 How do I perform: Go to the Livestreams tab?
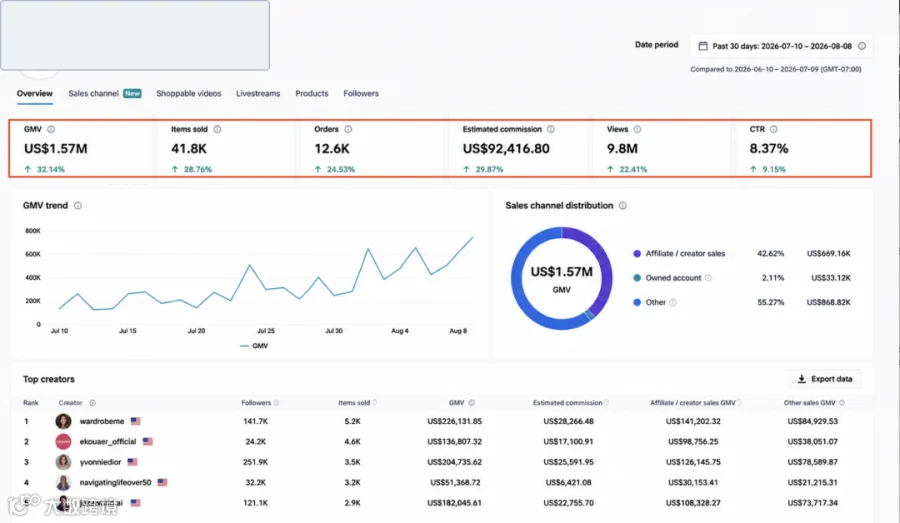[258, 94]
